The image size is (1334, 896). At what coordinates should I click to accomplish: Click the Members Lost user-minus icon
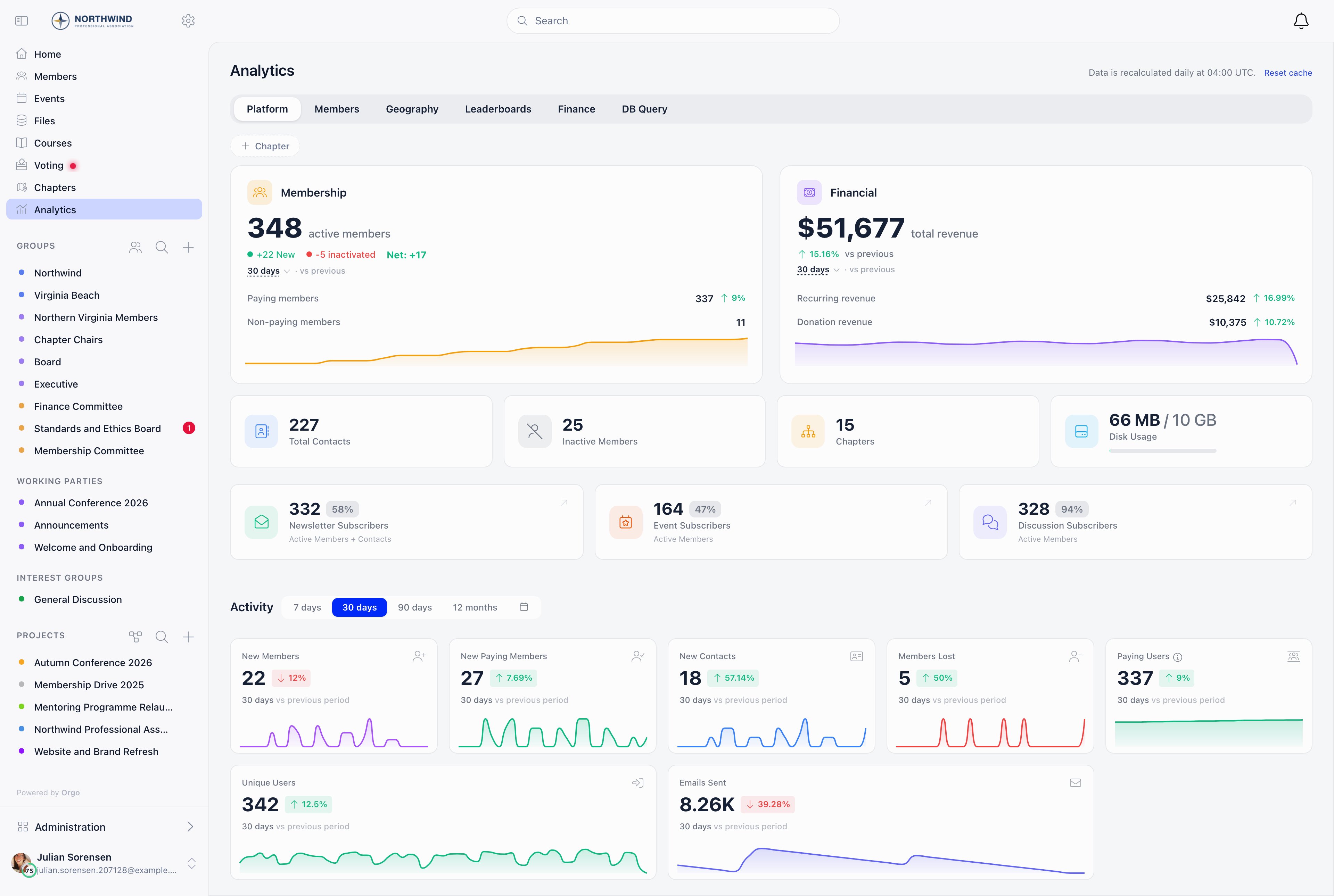[x=1076, y=657]
